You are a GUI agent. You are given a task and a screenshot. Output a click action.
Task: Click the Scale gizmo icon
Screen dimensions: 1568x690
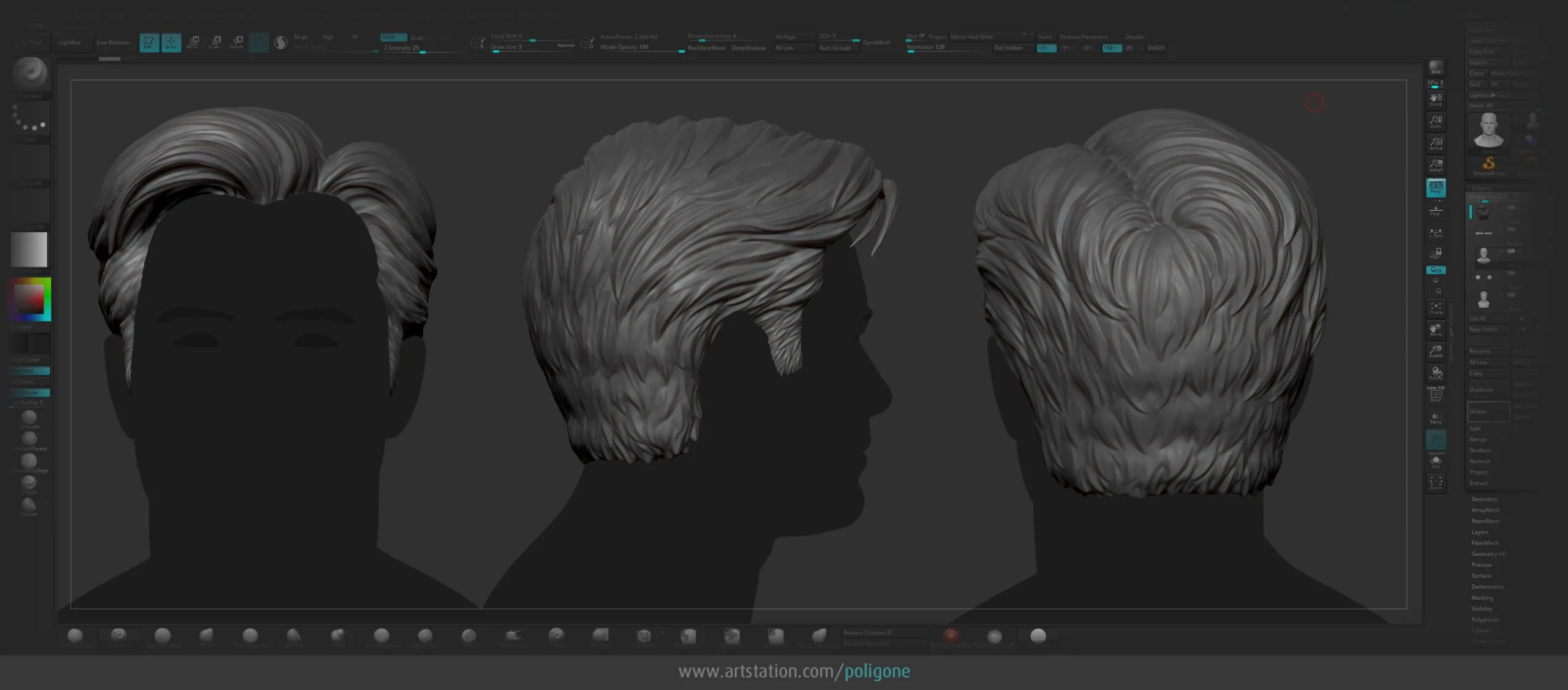coord(214,42)
